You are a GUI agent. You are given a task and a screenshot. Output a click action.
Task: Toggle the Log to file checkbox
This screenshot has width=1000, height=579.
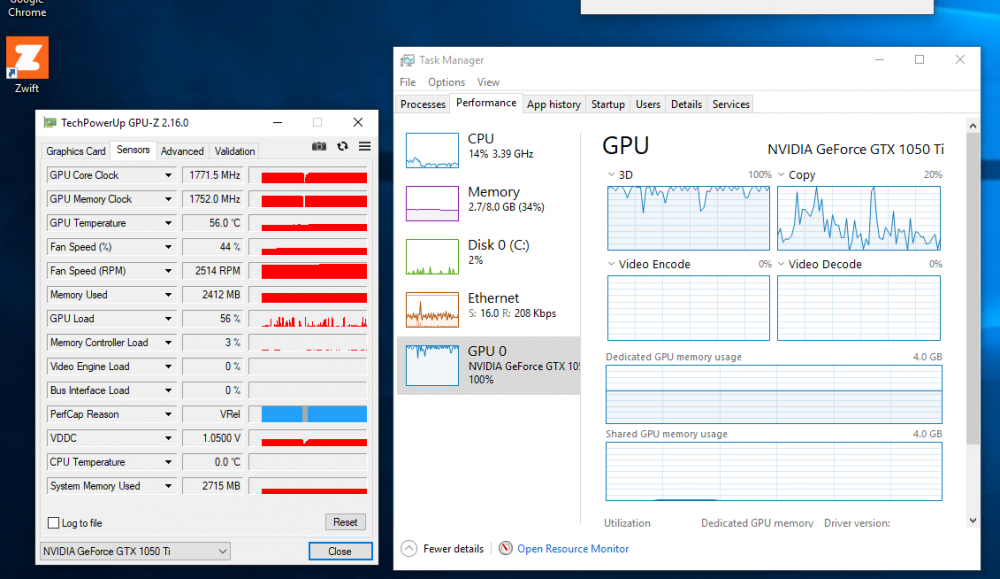click(x=54, y=523)
